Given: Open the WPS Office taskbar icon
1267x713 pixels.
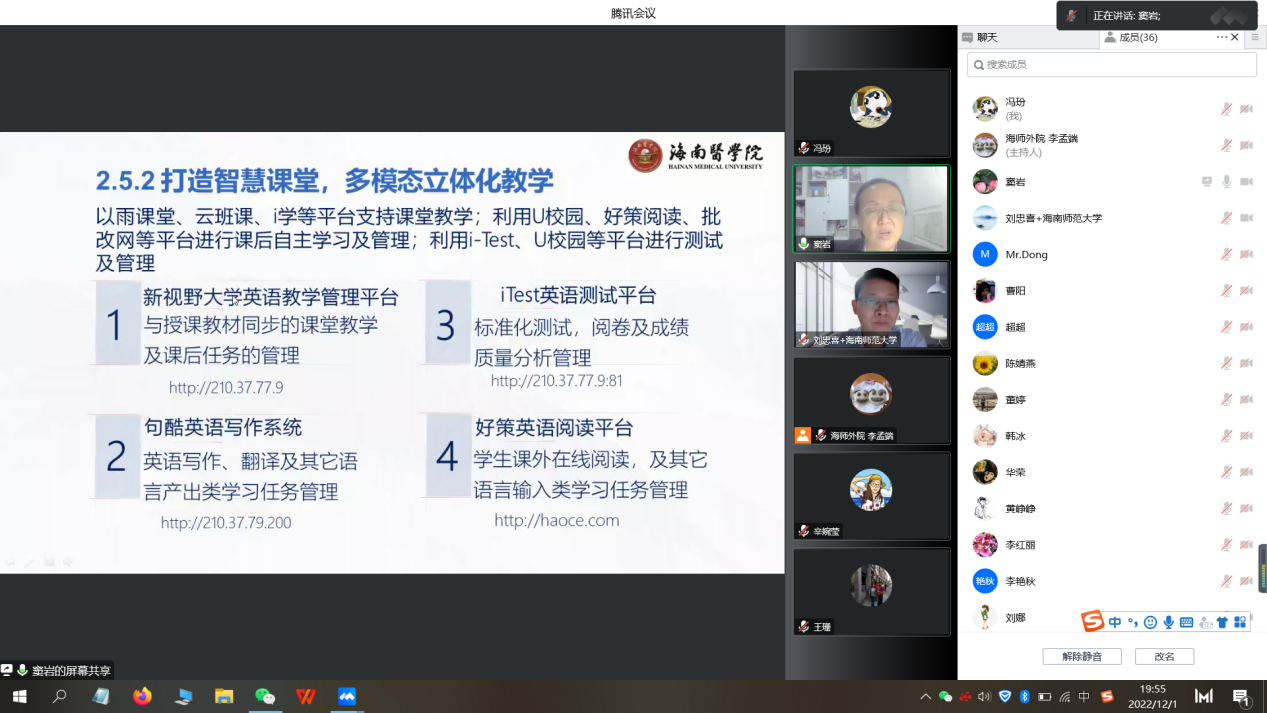Looking at the screenshot, I should pyautogui.click(x=306, y=696).
